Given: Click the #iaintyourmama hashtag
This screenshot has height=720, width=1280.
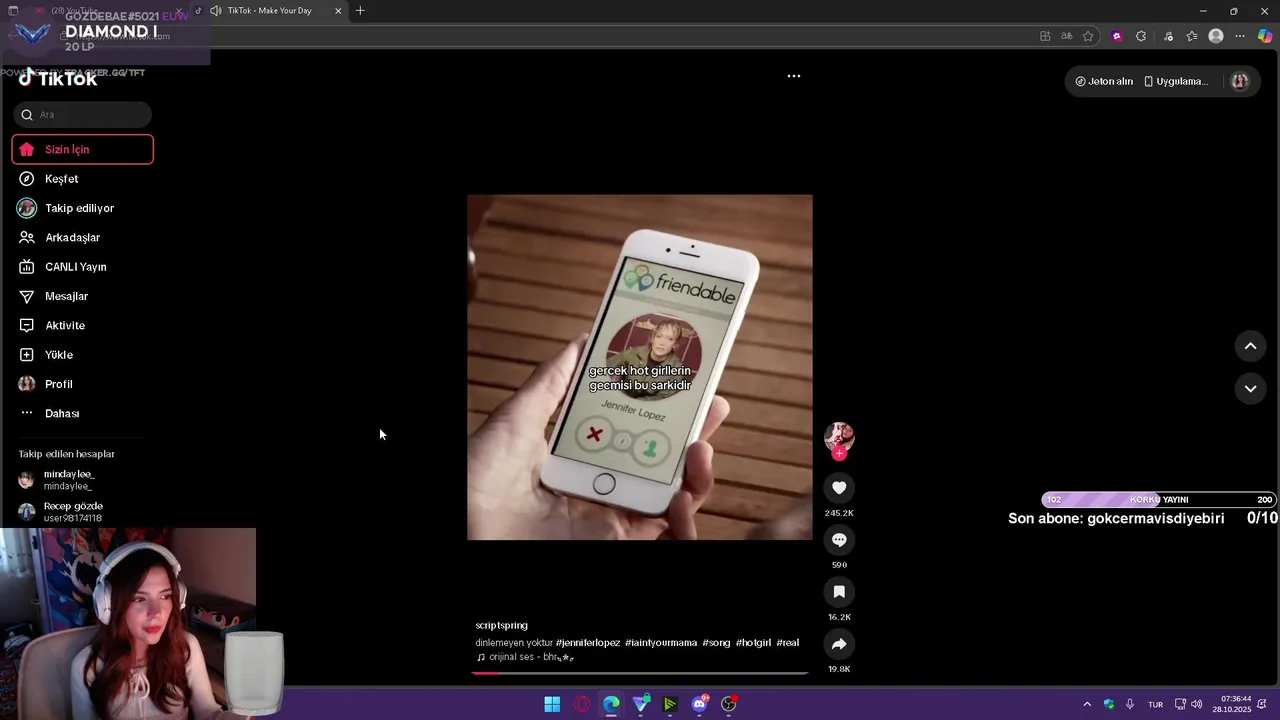Looking at the screenshot, I should coord(661,642).
